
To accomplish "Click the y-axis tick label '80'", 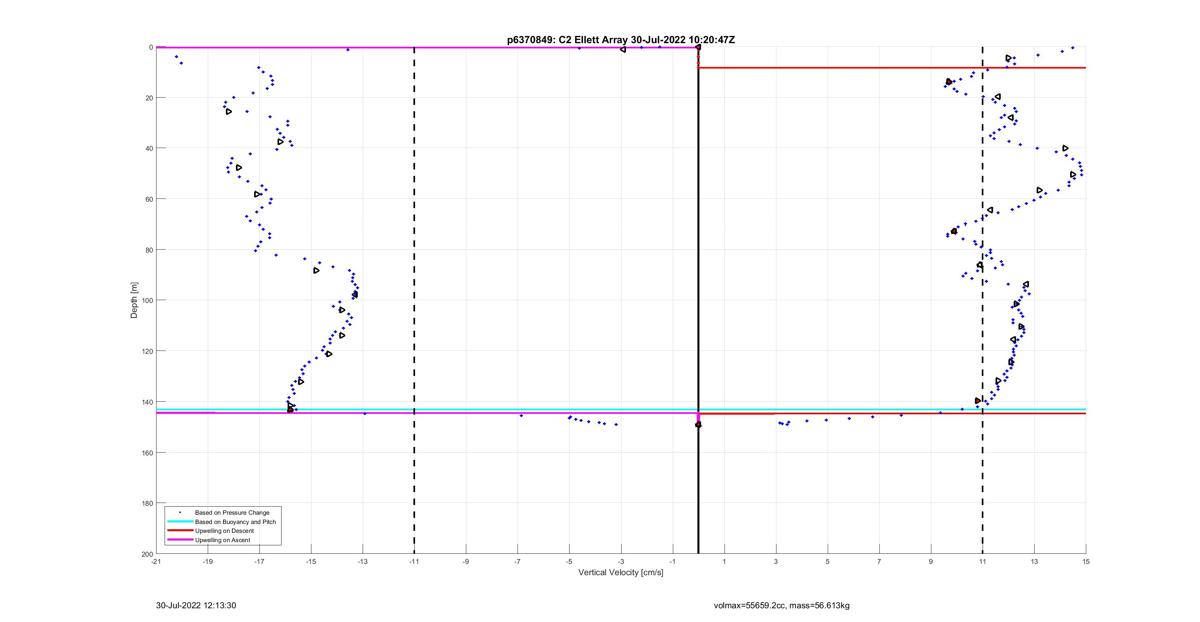I will (x=148, y=250).
